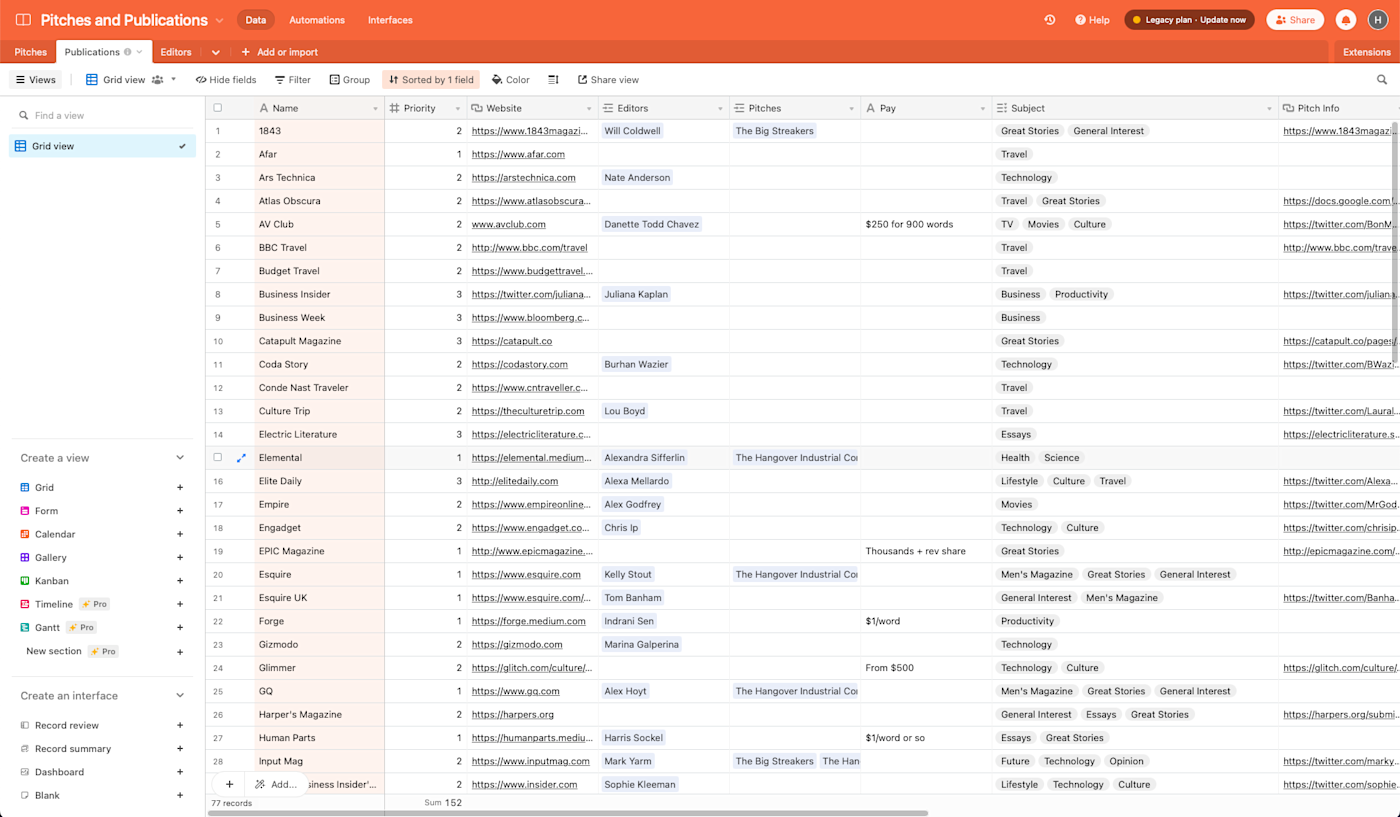Screen dimensions: 1400x817
Task: Open the Pitches column dropdown arrow
Action: (851, 109)
